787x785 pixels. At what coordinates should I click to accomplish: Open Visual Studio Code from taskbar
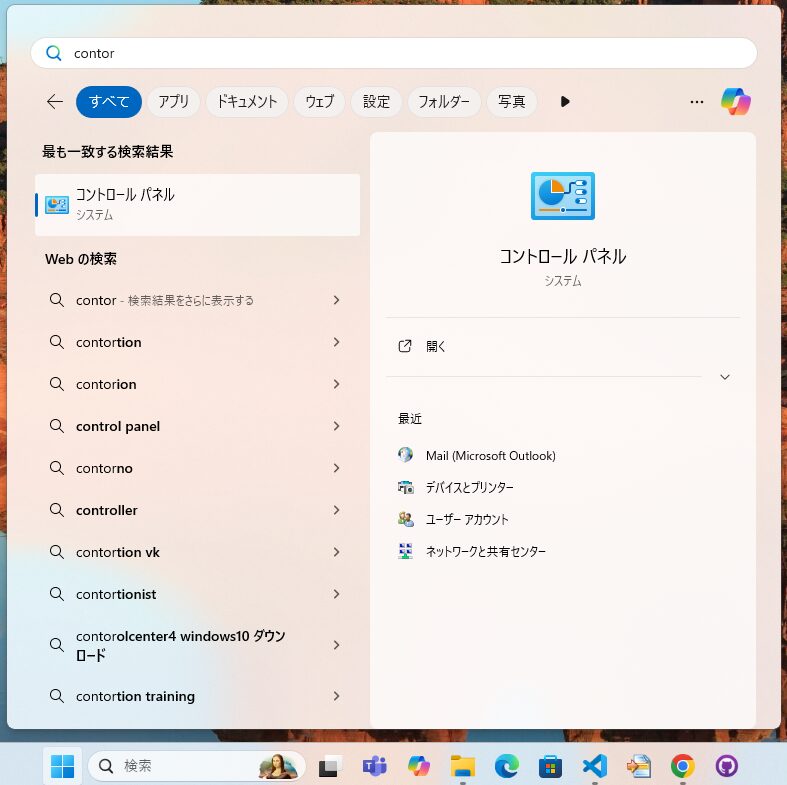594,766
